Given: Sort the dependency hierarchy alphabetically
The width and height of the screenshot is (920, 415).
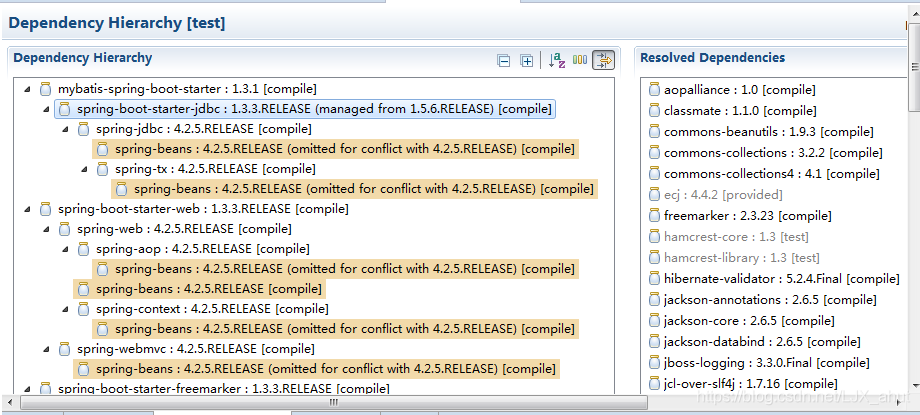Looking at the screenshot, I should coord(557,60).
